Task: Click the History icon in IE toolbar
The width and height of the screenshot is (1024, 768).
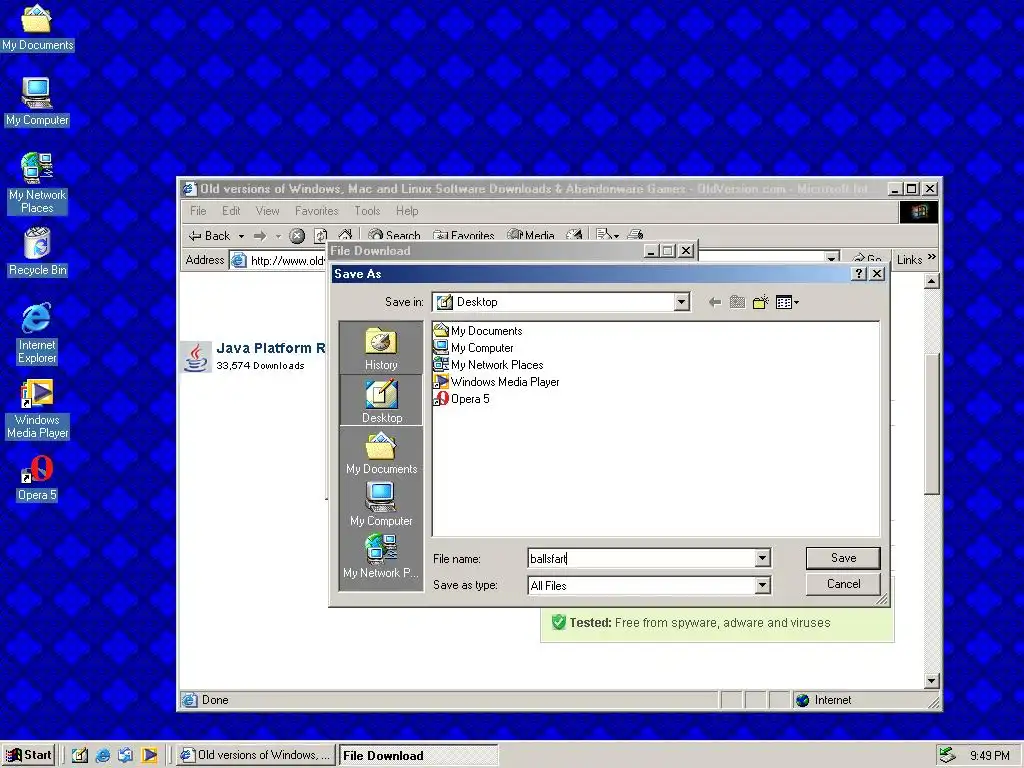Action: tap(575, 234)
